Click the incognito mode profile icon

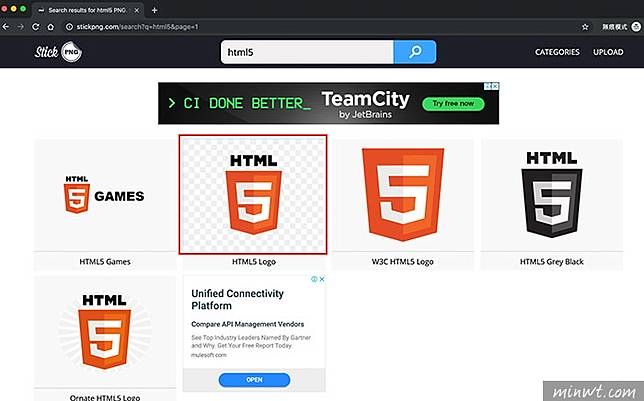tap(636, 27)
